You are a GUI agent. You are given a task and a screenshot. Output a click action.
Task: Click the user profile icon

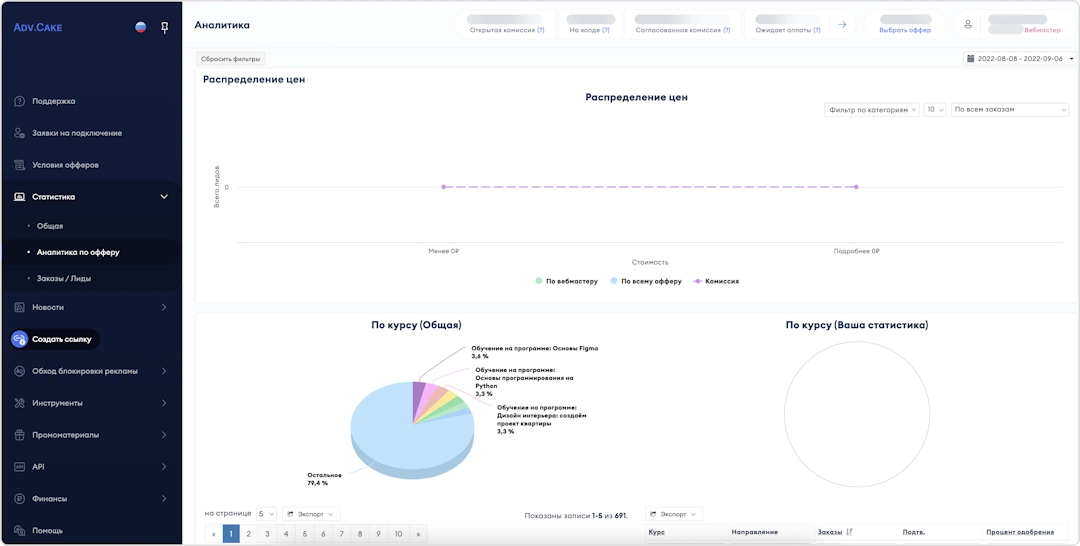click(x=968, y=24)
